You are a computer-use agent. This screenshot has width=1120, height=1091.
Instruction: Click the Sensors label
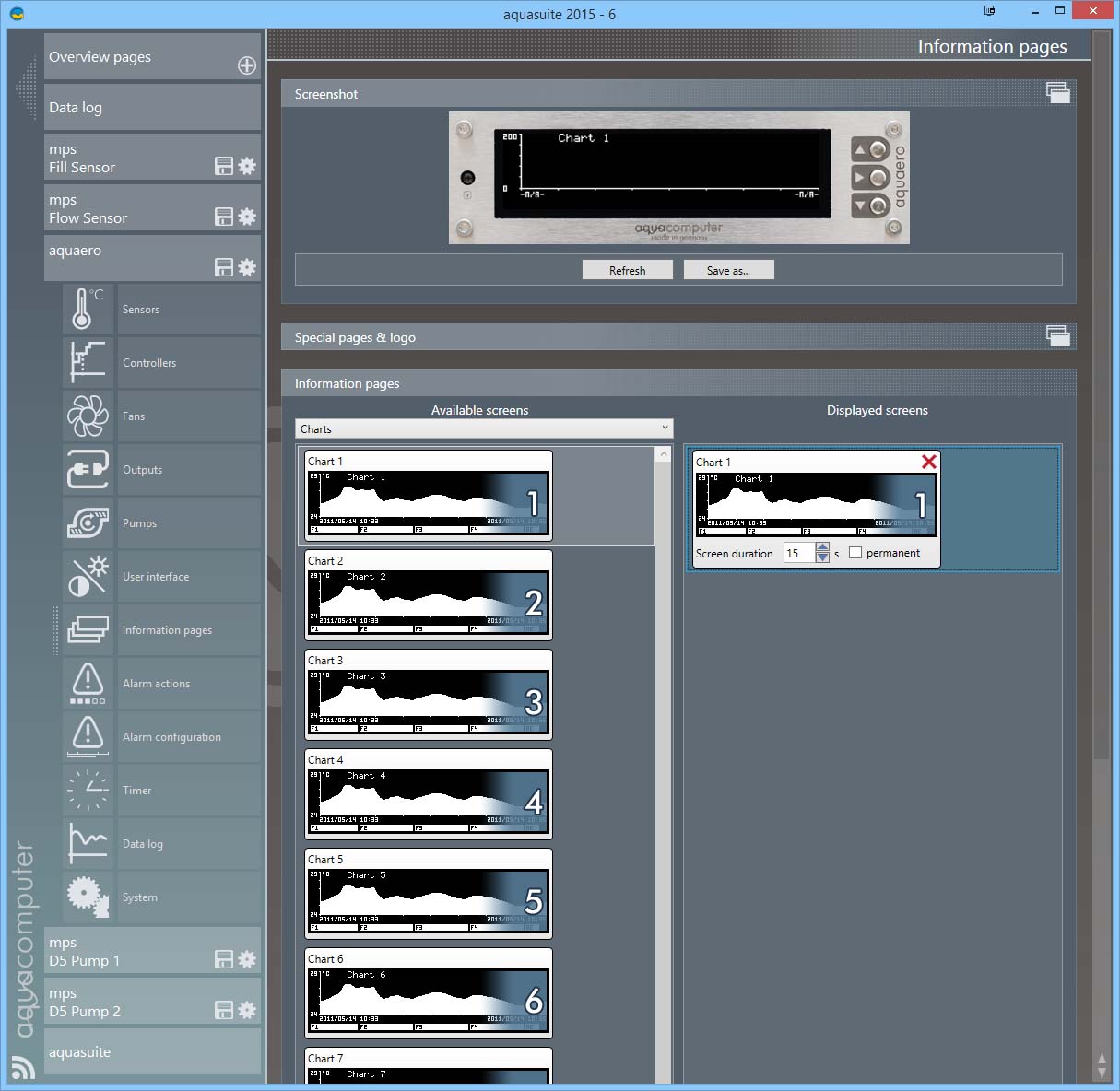[x=141, y=310]
